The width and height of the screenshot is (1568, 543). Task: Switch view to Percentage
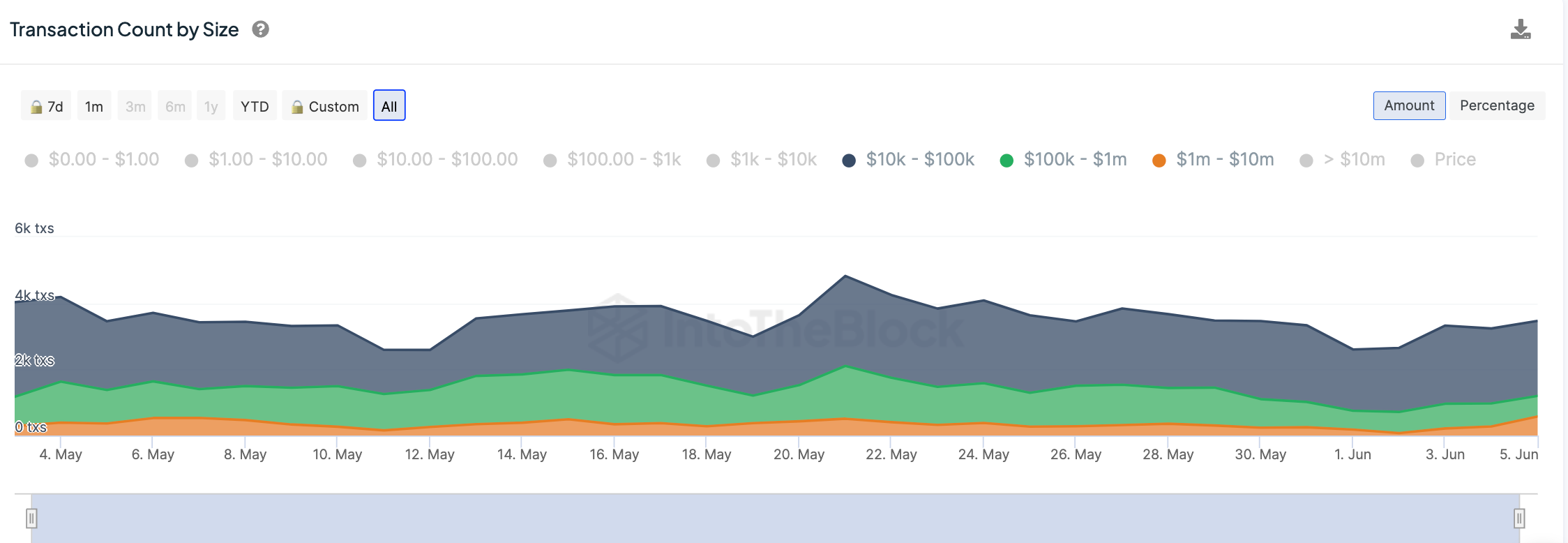(1497, 105)
